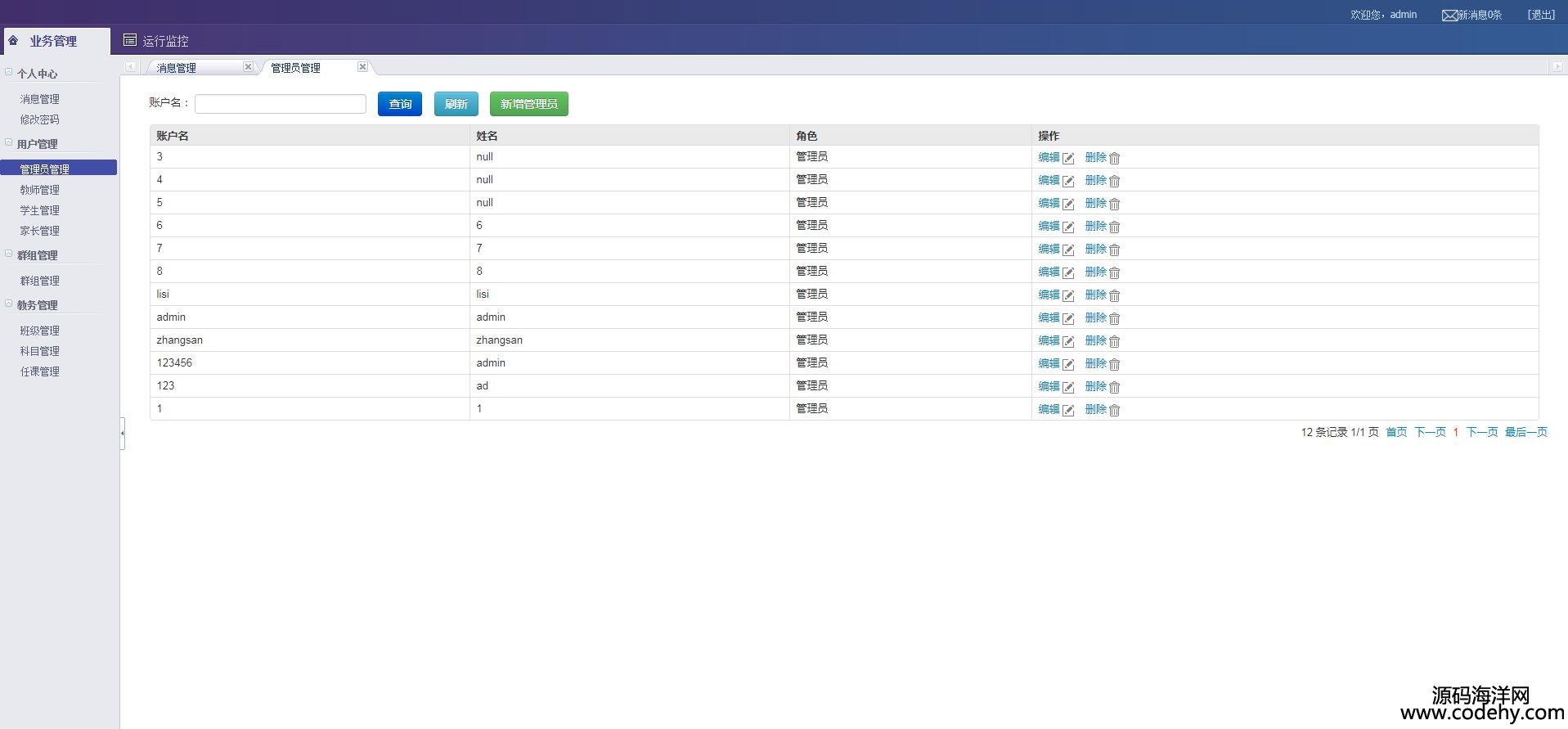Close the 消息管理 tab
The height and width of the screenshot is (729, 1568).
(248, 67)
